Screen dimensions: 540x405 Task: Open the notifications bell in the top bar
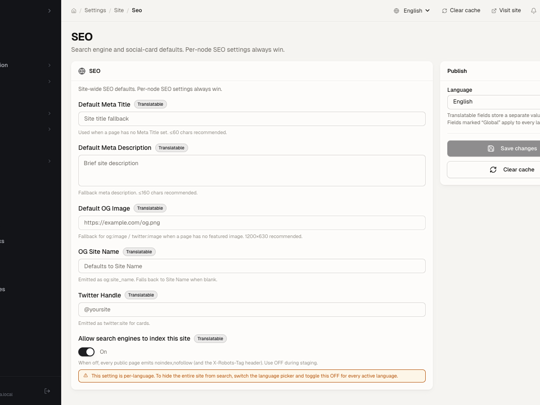pyautogui.click(x=533, y=11)
